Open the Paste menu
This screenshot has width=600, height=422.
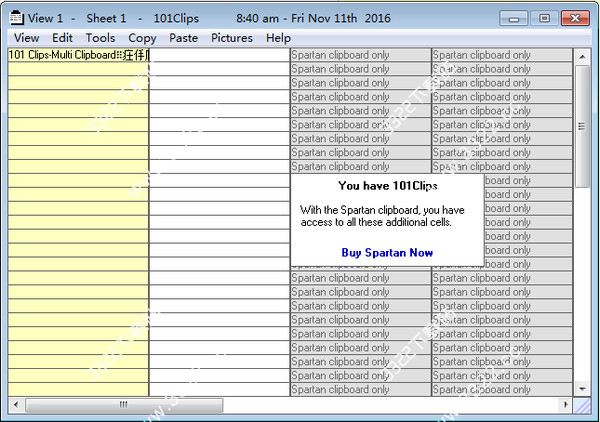184,38
